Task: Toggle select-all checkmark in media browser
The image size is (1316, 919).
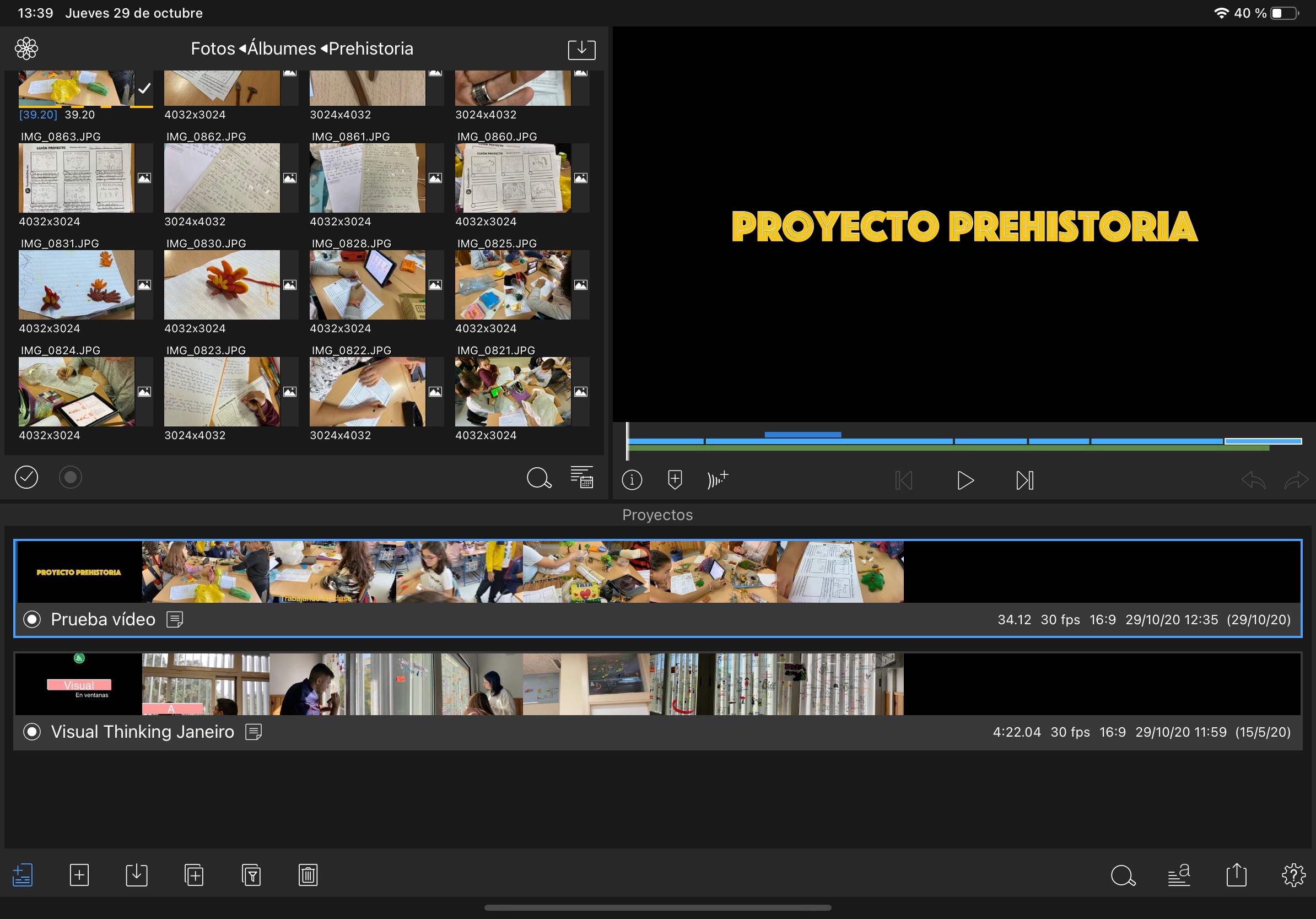Action: [26, 477]
